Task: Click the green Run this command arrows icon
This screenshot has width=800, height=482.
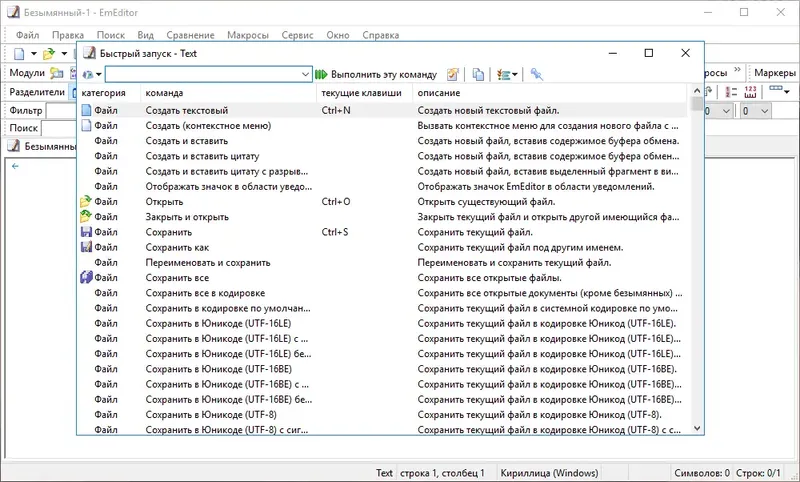Action: point(321,74)
